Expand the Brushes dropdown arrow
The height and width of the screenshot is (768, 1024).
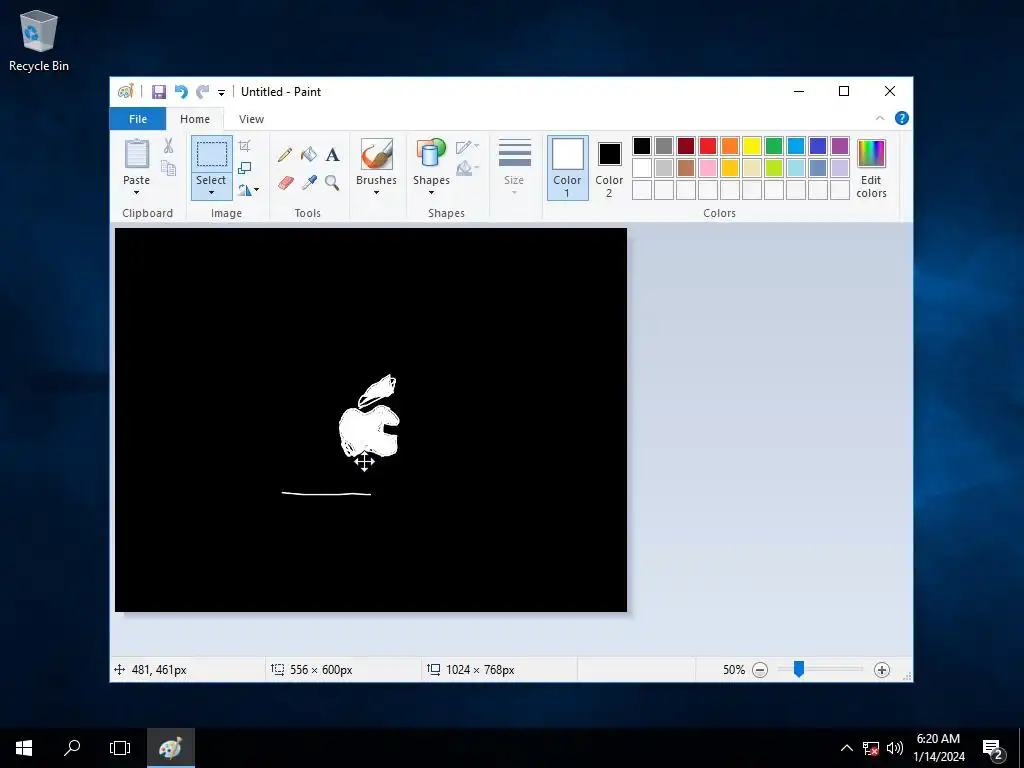point(377,192)
